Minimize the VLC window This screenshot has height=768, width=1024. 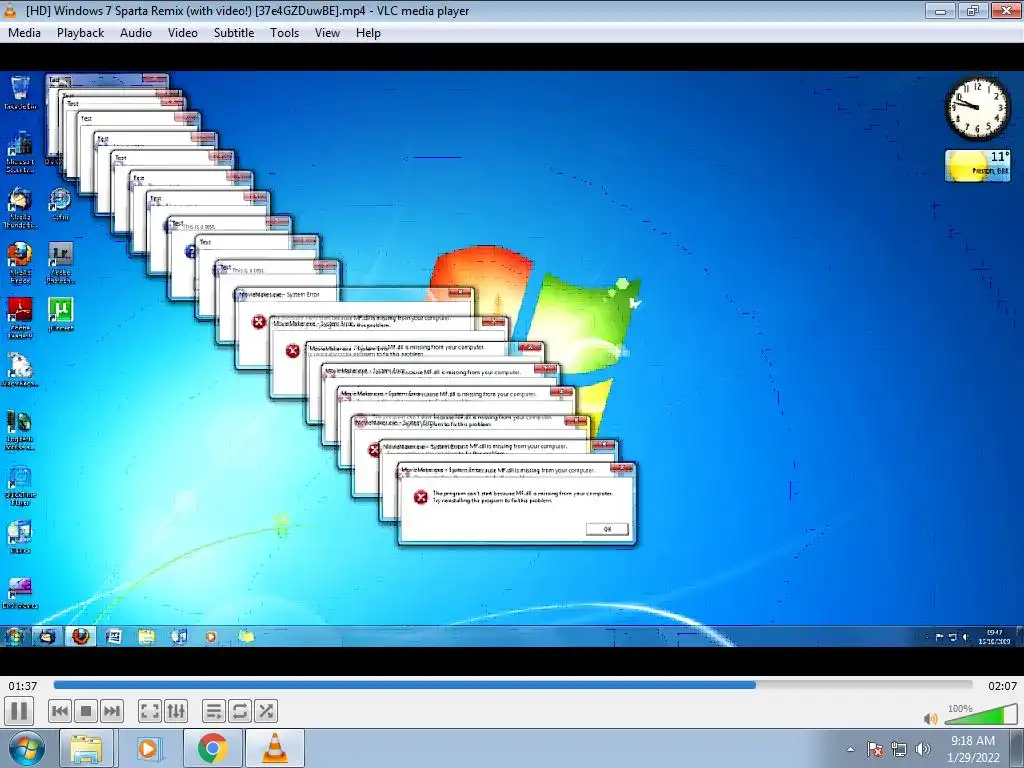pos(941,10)
